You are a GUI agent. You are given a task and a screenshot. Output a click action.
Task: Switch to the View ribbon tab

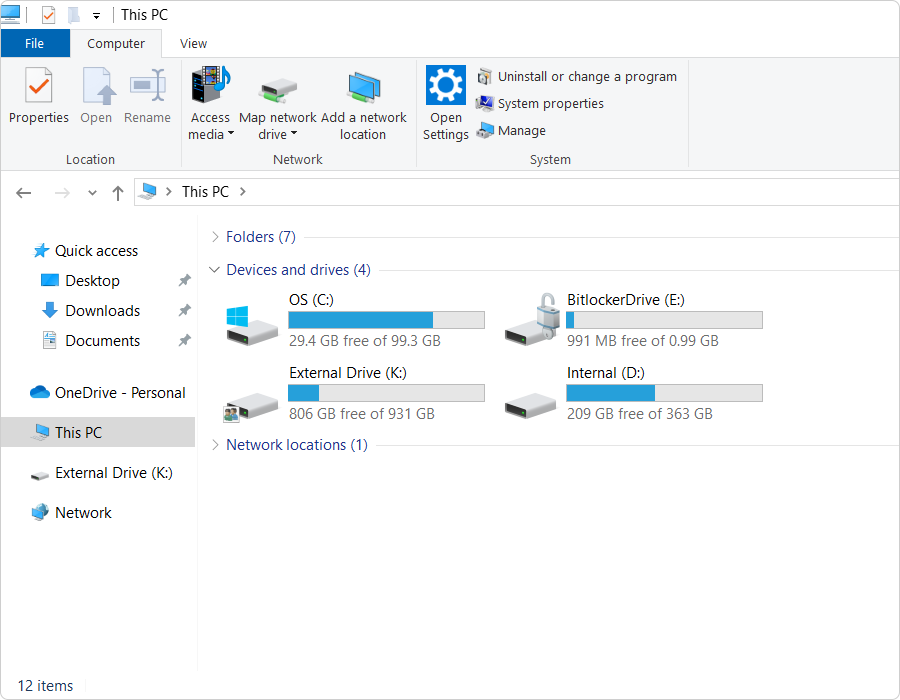pos(193,44)
